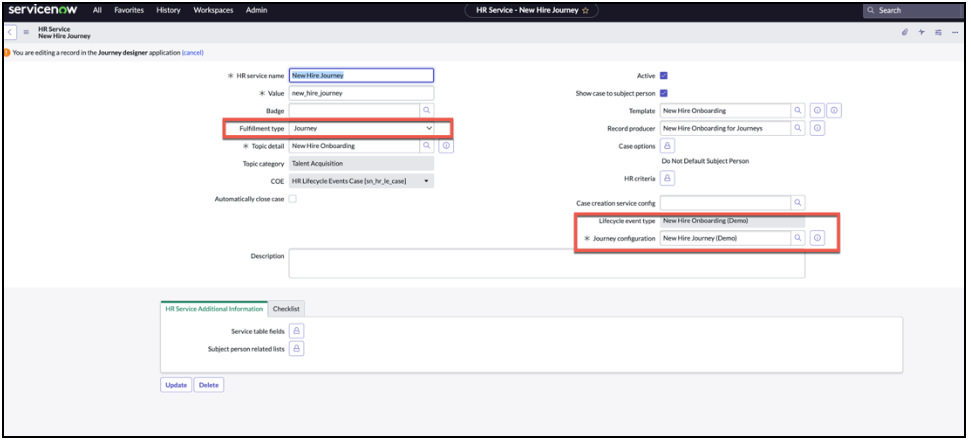Click the Badge lookup magnifier icon

(x=427, y=111)
